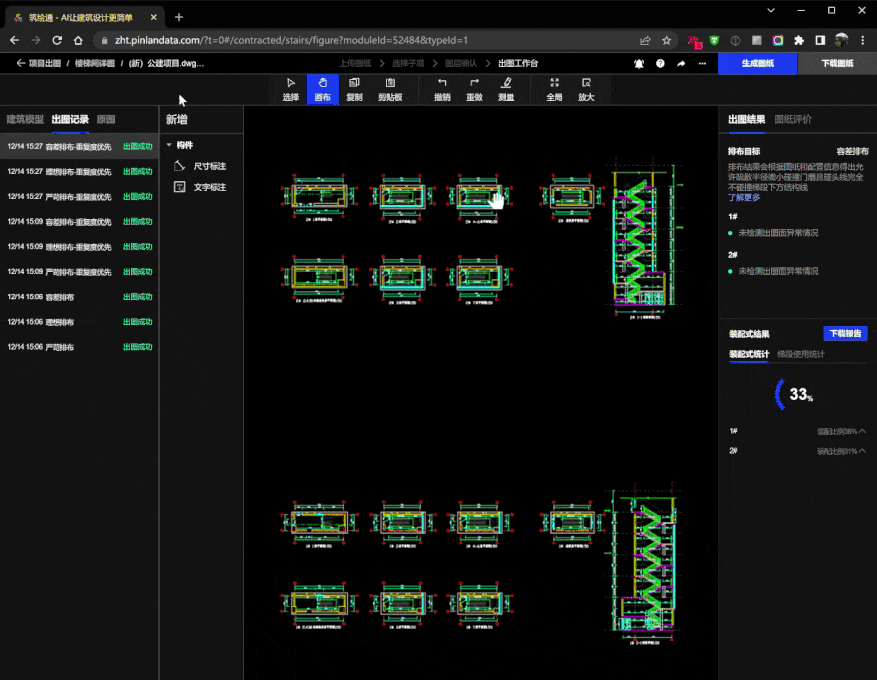The height and width of the screenshot is (680, 877).
Task: Add a 文字标注 text annotation
Action: tap(200, 187)
